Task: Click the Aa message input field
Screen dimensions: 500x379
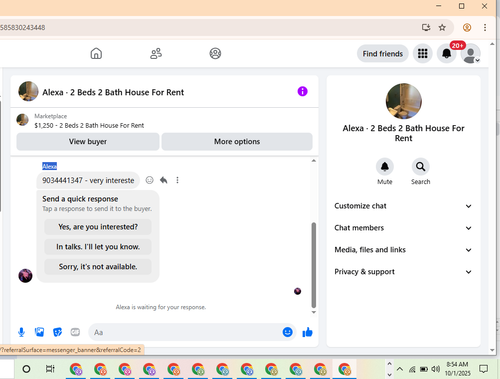Action: tap(187, 332)
